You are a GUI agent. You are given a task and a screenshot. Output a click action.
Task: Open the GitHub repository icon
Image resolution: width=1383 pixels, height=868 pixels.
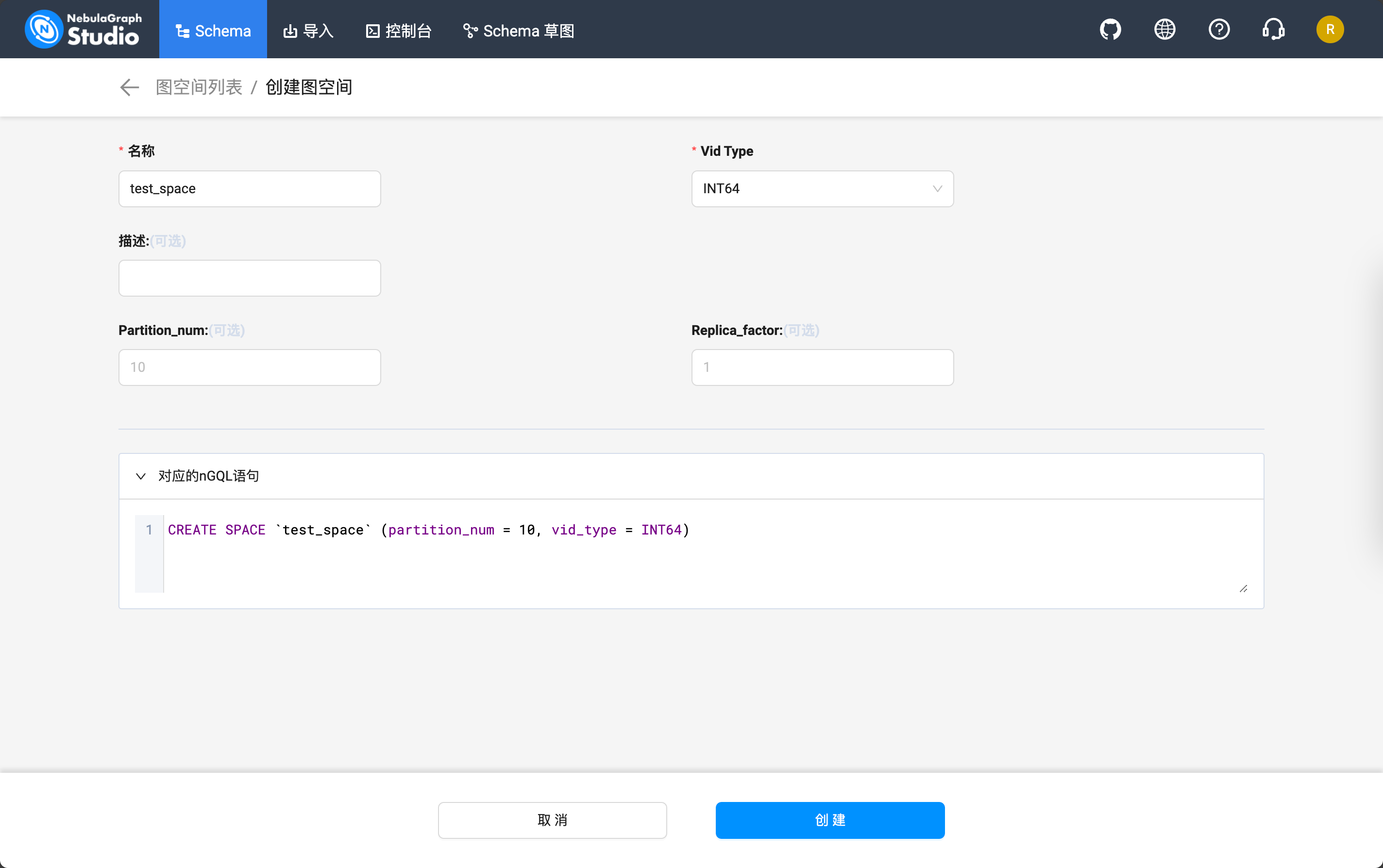coord(1110,29)
